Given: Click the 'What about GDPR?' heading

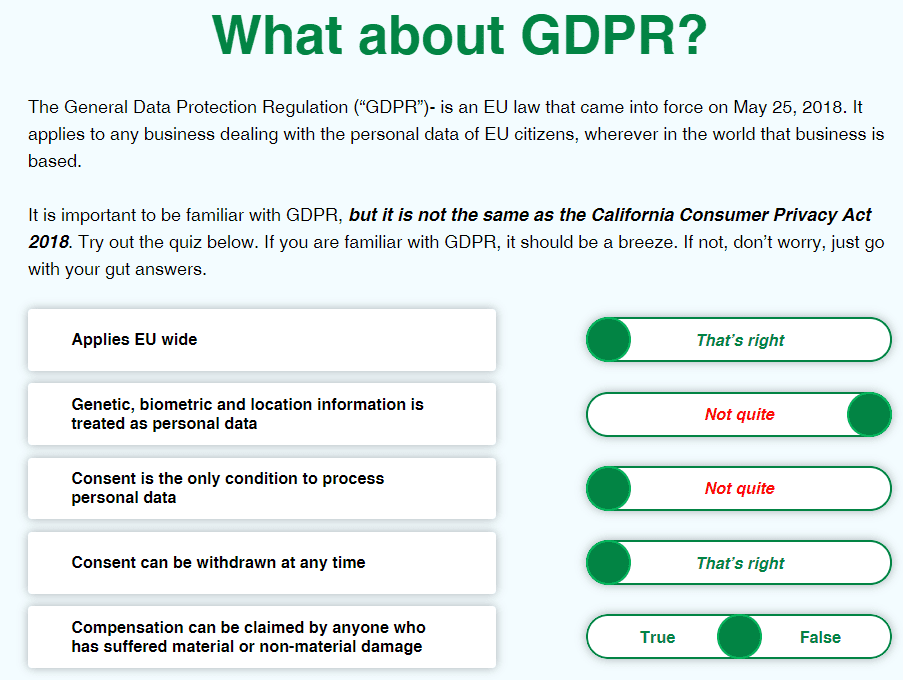Looking at the screenshot, I should 459,36.
